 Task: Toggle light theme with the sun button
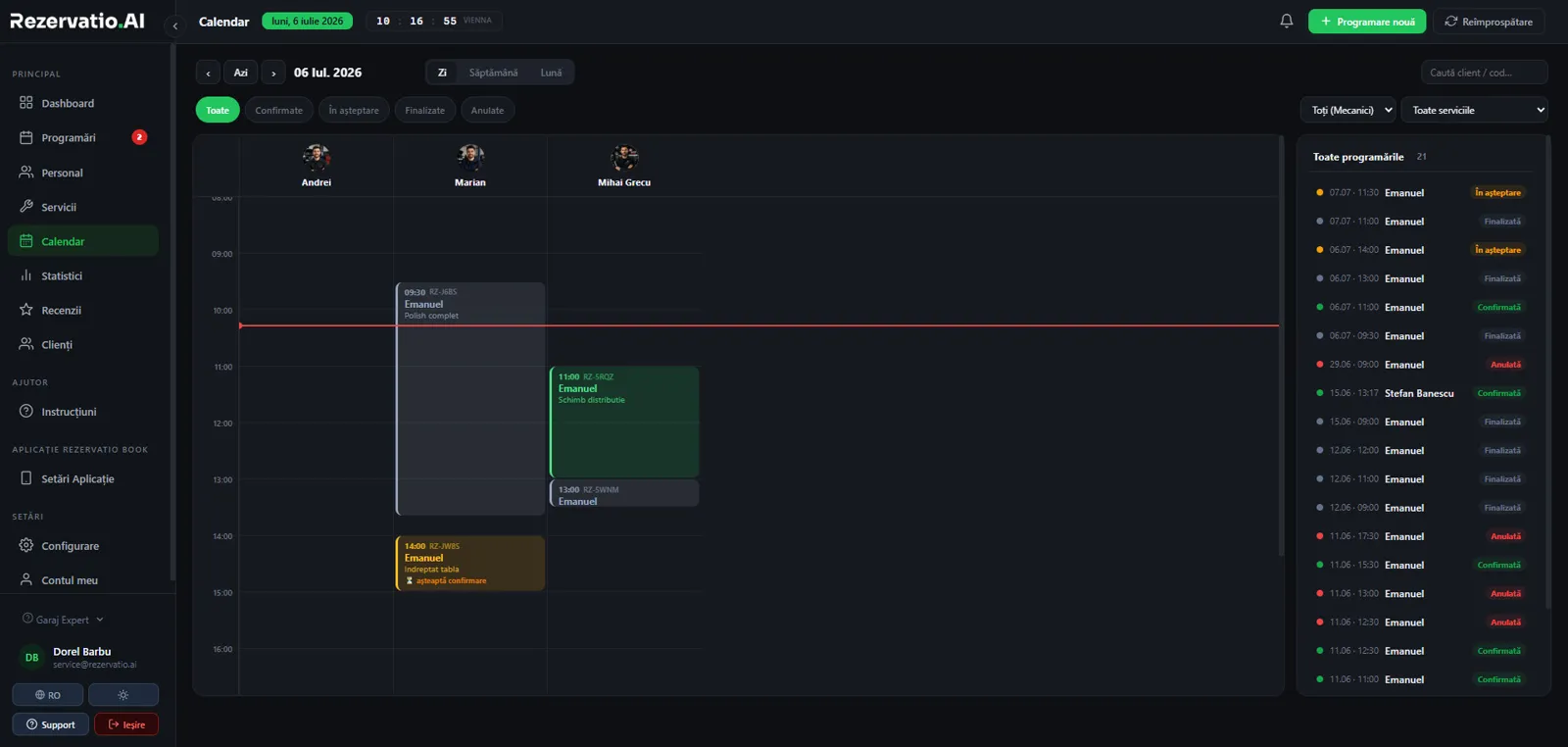pyautogui.click(x=123, y=695)
